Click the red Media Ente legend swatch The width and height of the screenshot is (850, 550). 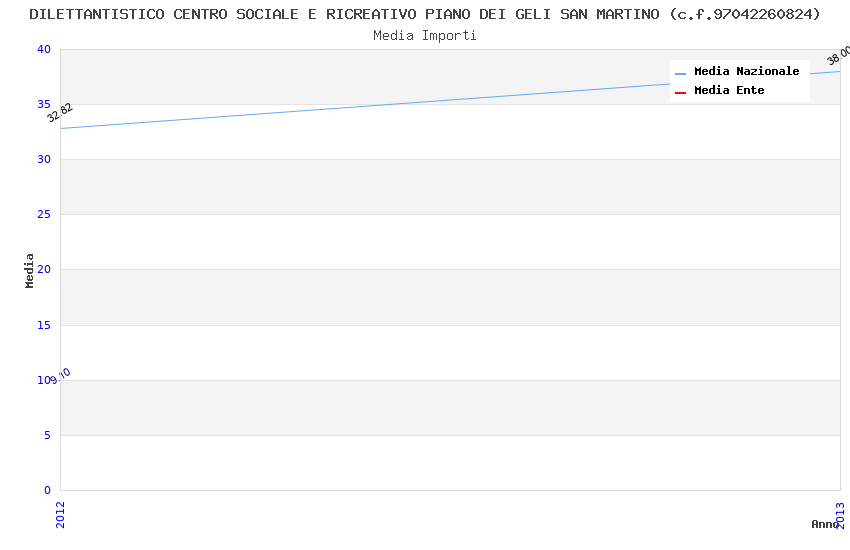coord(680,92)
